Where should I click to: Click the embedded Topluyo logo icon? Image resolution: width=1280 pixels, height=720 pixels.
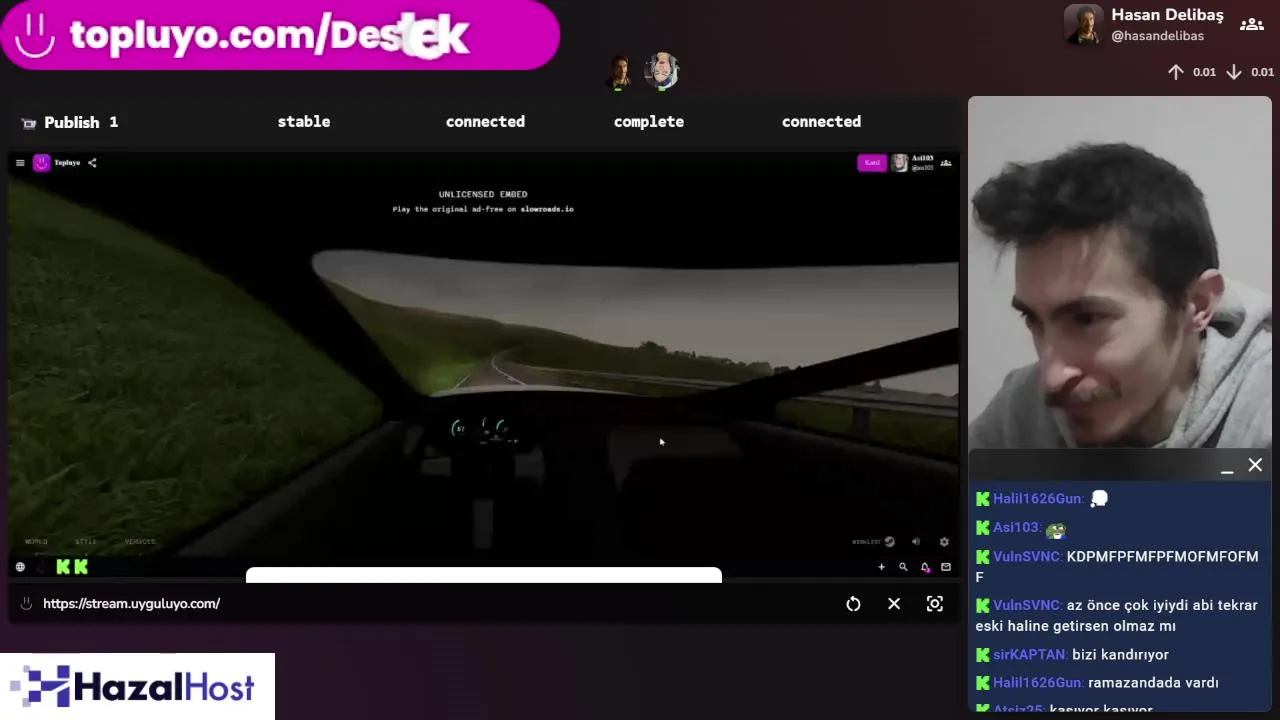coord(41,162)
